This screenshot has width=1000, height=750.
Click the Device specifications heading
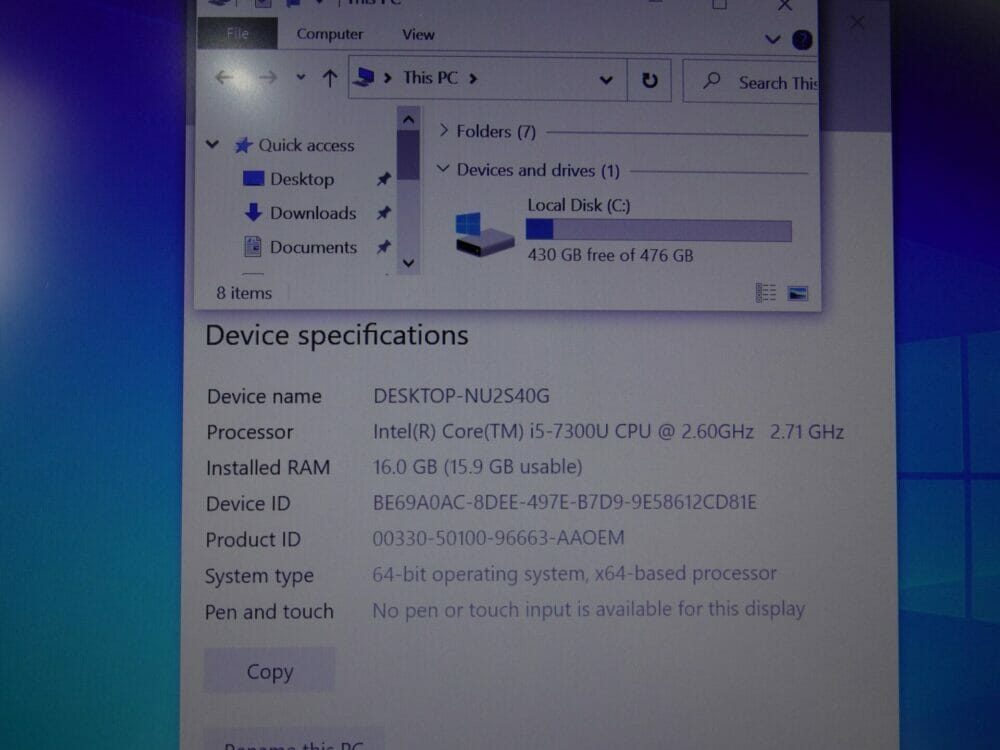pyautogui.click(x=337, y=335)
